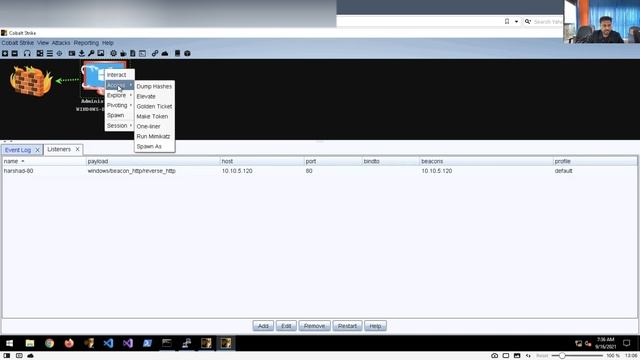
Task: Choose Spawn from the context menu
Action: (120, 115)
